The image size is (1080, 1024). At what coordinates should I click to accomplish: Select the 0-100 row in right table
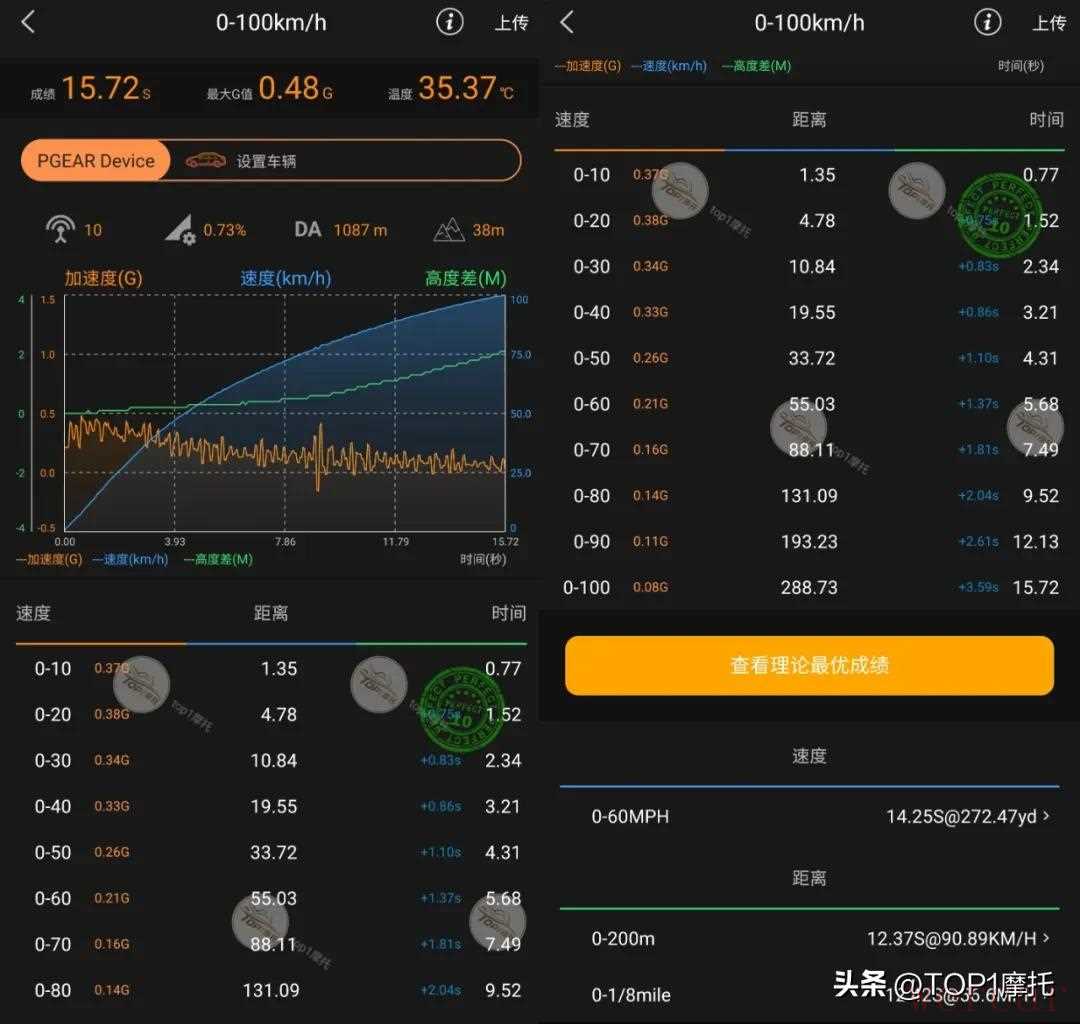click(809, 587)
